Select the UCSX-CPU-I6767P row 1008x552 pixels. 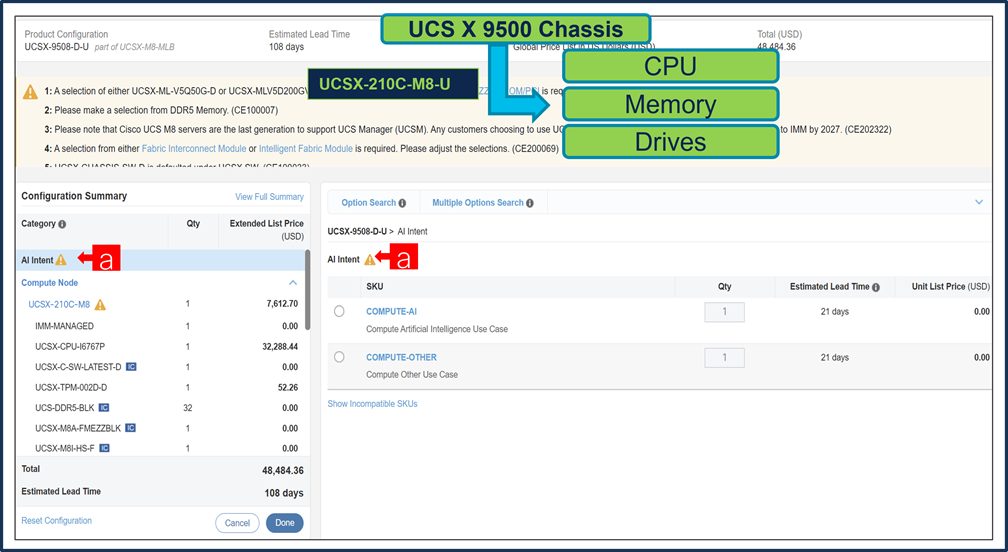click(160, 346)
